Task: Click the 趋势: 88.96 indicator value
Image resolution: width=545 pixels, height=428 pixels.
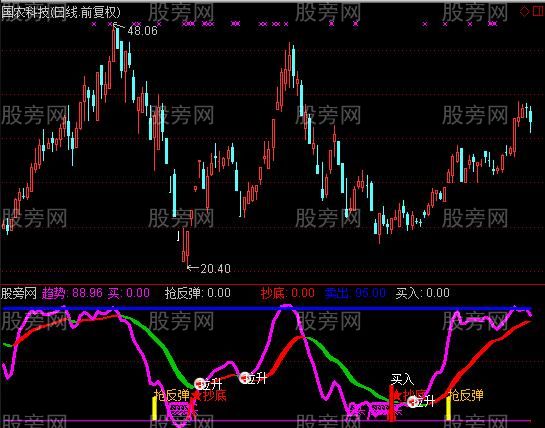Action: (72, 293)
